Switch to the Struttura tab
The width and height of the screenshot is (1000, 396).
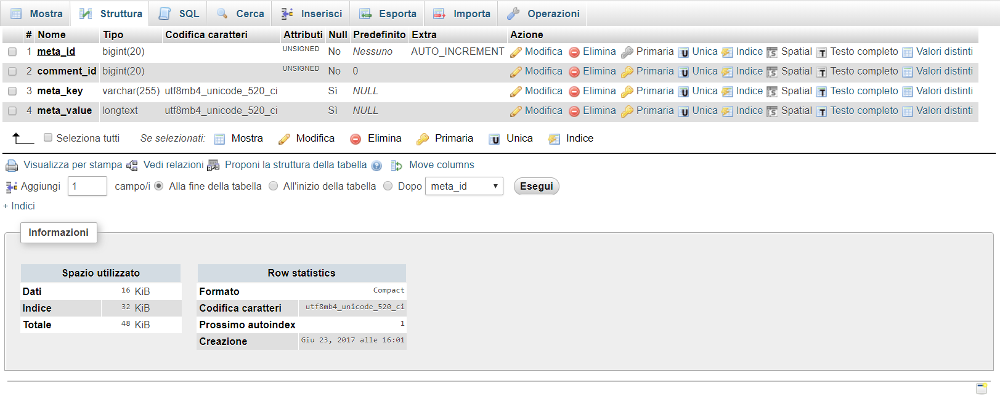[x=110, y=13]
